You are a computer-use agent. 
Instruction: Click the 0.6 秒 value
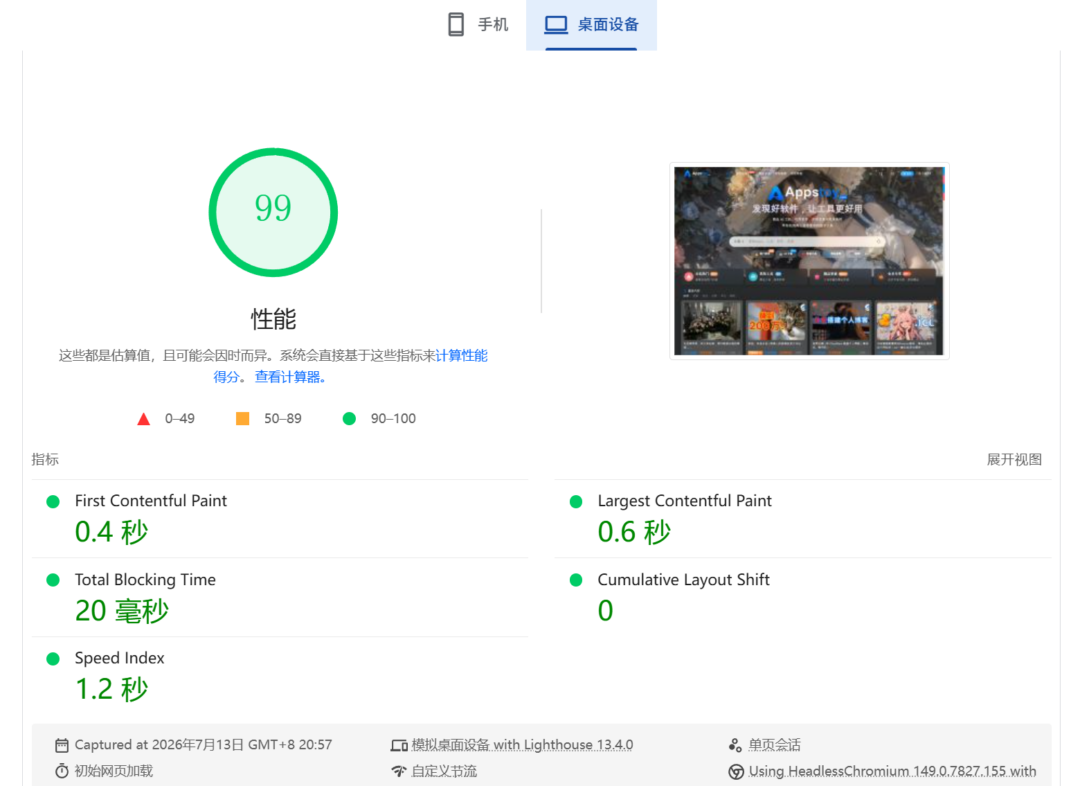pos(634,532)
